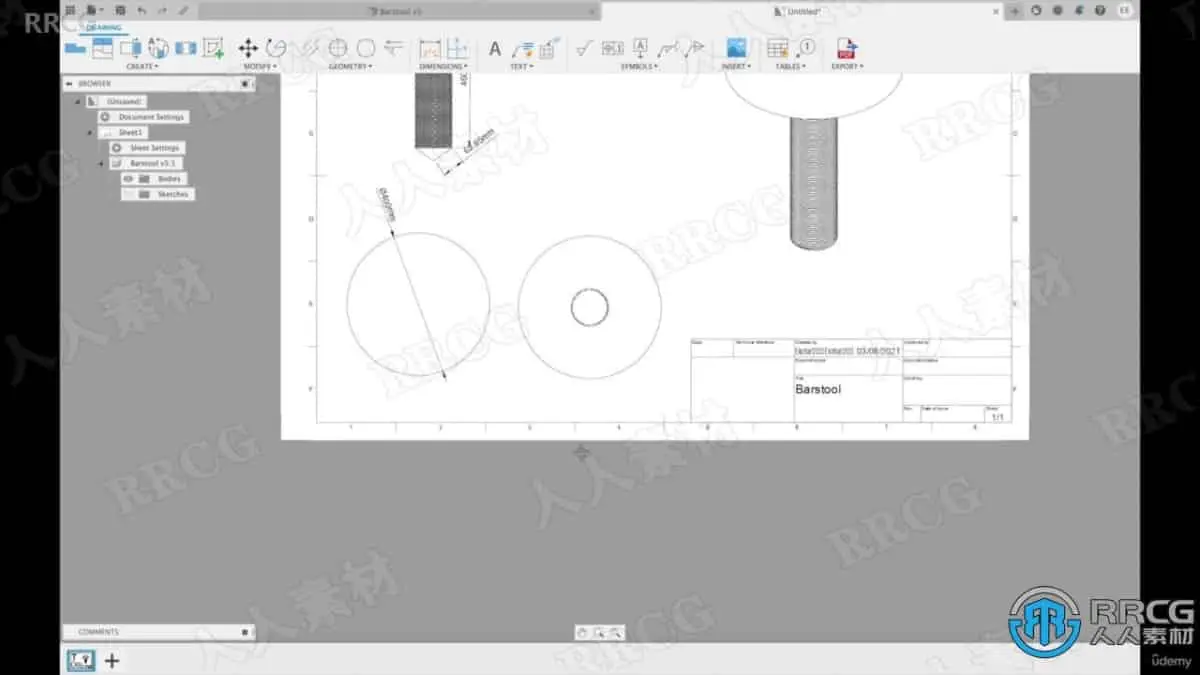1200x675 pixels.
Task: Select the Move tool in Modify
Action: tap(248, 47)
